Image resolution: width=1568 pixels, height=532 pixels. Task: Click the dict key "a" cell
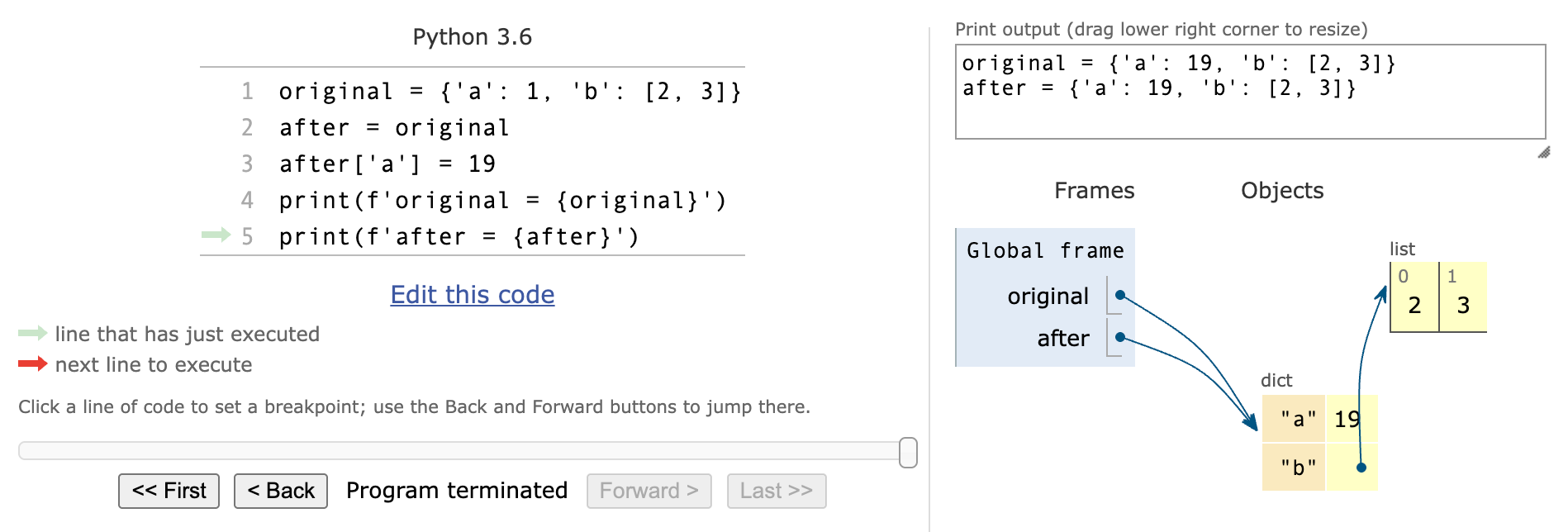pos(1295,419)
